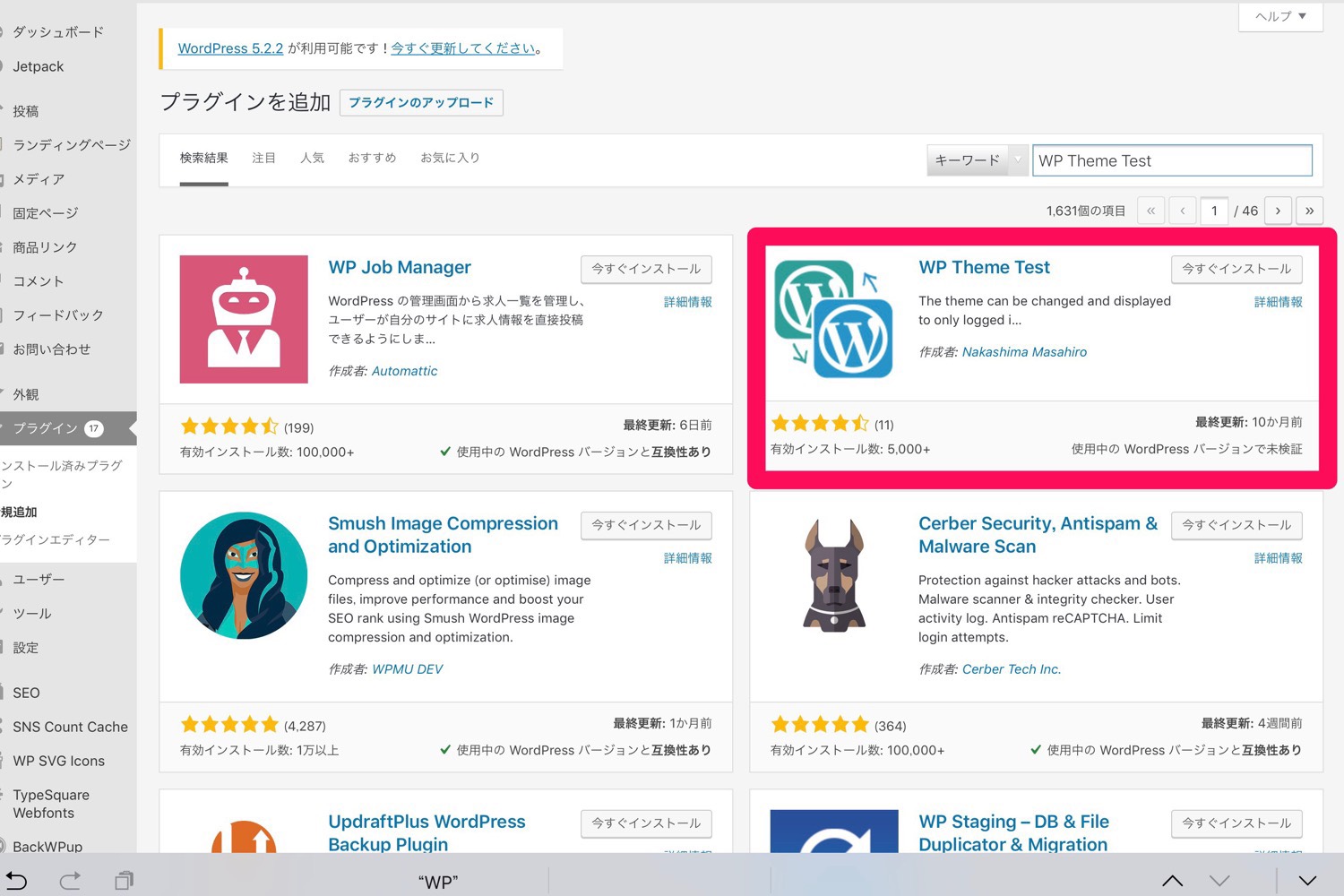Tap the undo arrow in bottom bar
Viewport: 1344px width, 896px height.
(17, 881)
